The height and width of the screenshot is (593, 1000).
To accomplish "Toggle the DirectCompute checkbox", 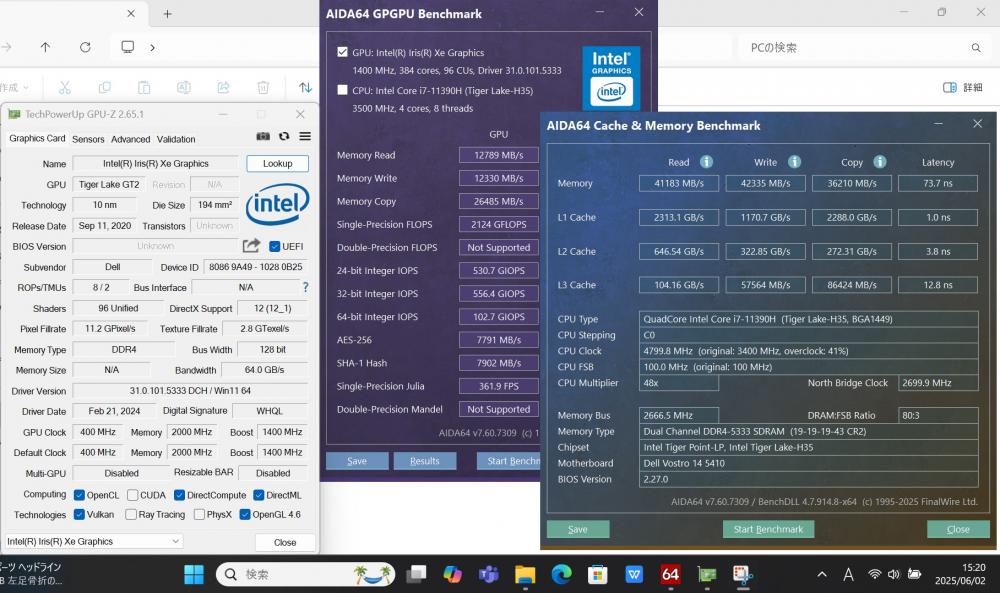I will pyautogui.click(x=179, y=495).
